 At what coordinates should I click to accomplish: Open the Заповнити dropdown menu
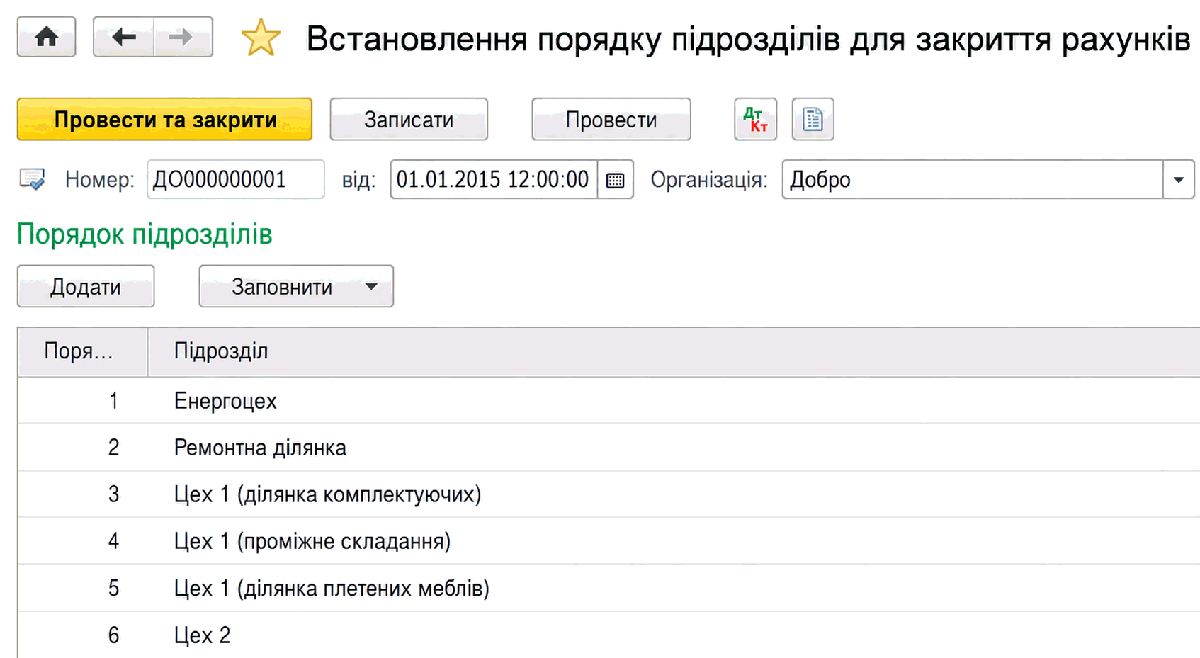tap(296, 287)
